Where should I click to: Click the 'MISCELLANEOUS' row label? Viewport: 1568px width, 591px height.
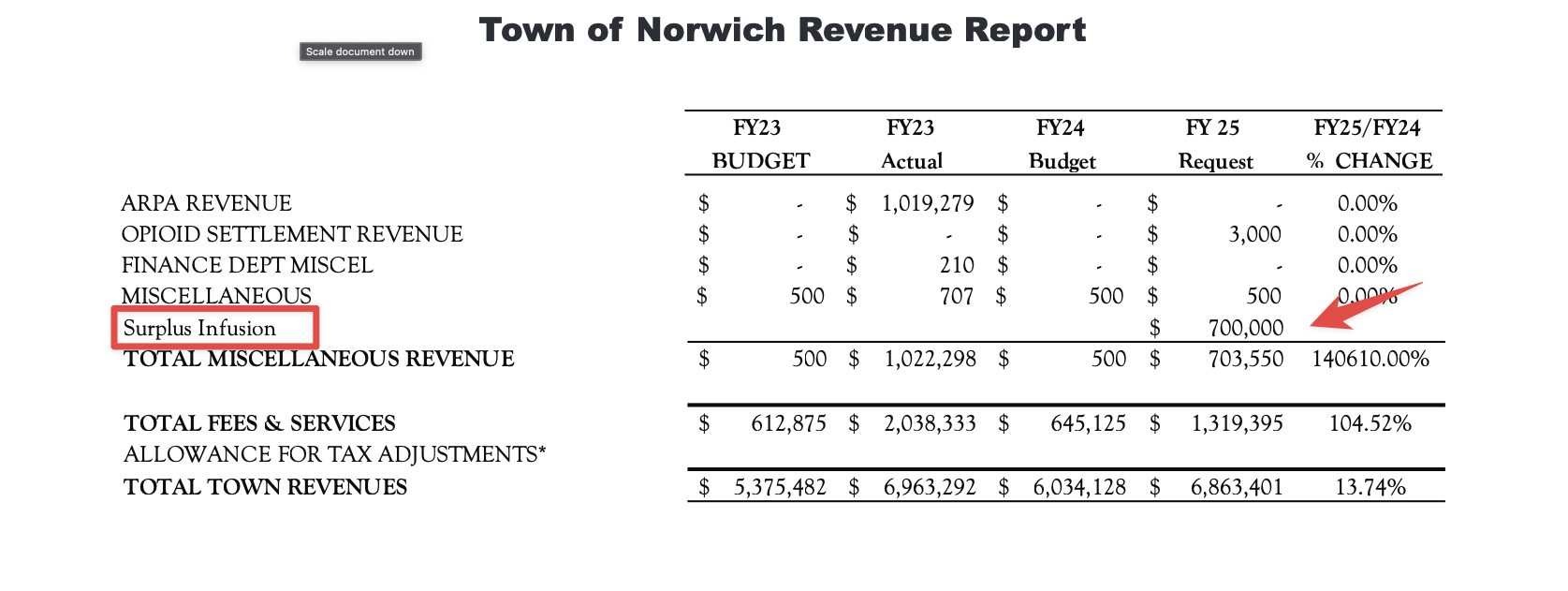pos(216,296)
